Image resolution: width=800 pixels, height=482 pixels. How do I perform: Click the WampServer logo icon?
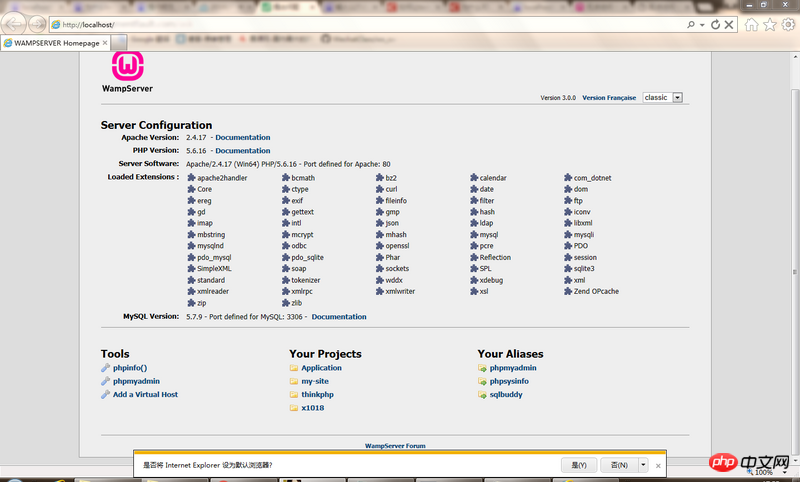tap(128, 66)
